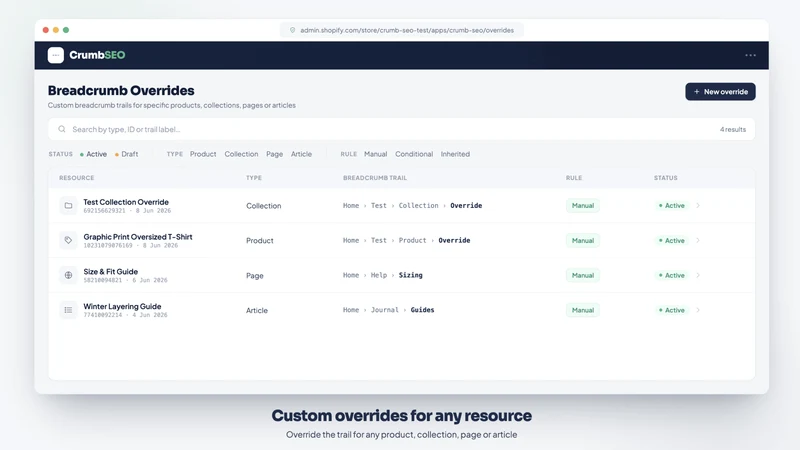
Task: Sort by Status column header
Action: pos(665,178)
